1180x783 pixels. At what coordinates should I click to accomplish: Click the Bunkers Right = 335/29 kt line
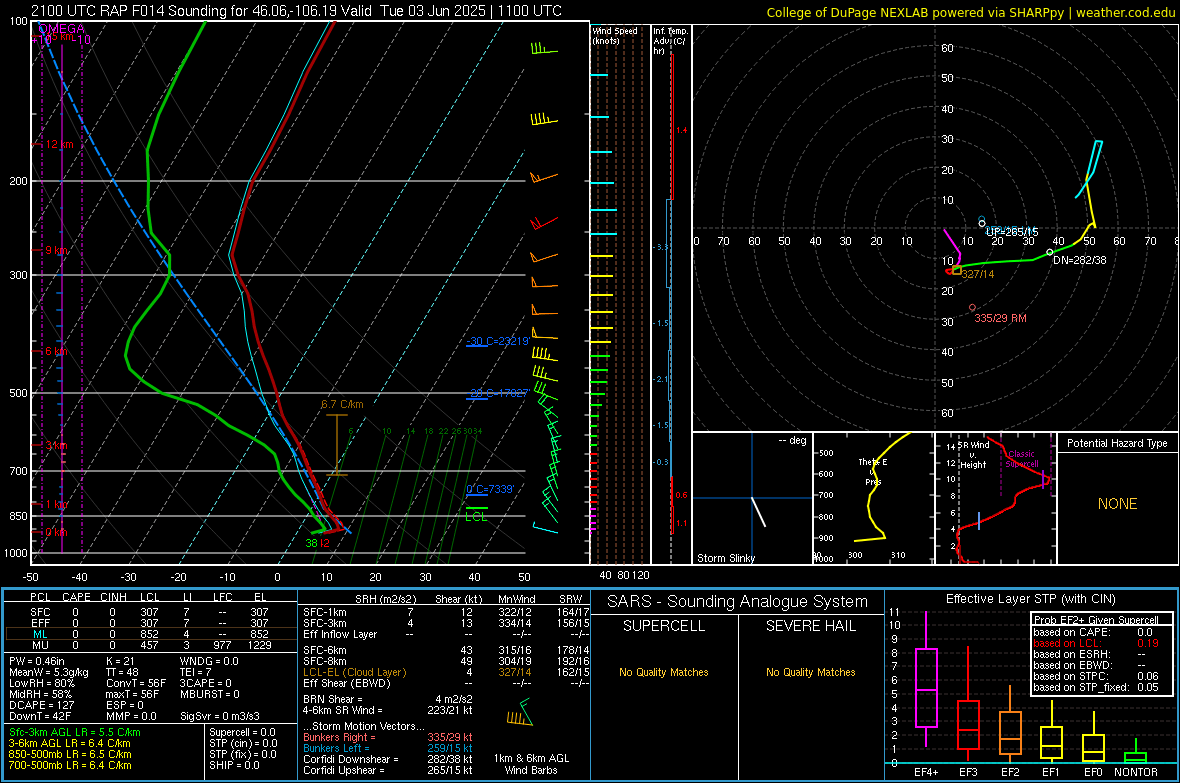tap(388, 737)
